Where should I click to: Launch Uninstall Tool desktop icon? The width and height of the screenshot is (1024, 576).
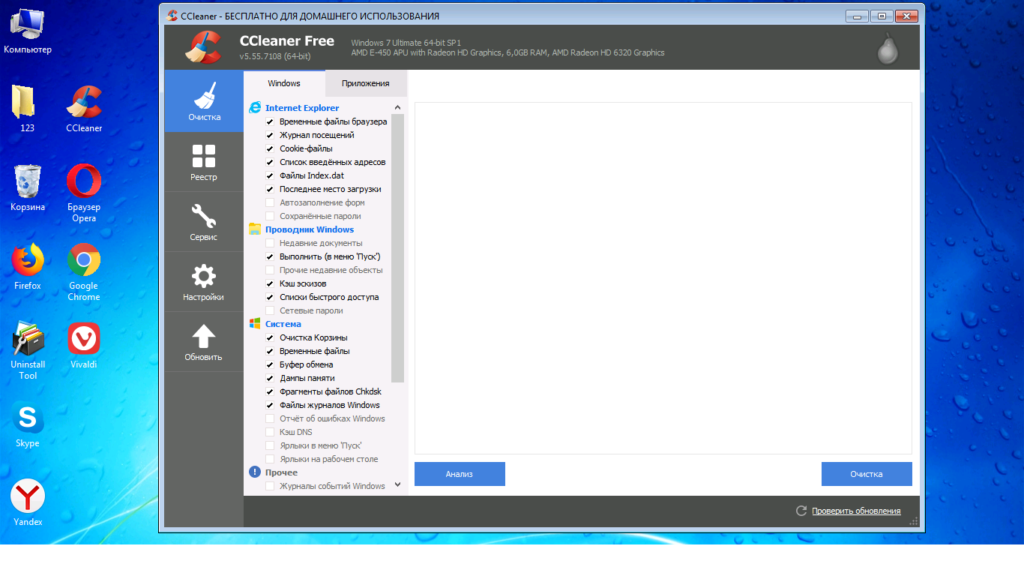tap(27, 342)
